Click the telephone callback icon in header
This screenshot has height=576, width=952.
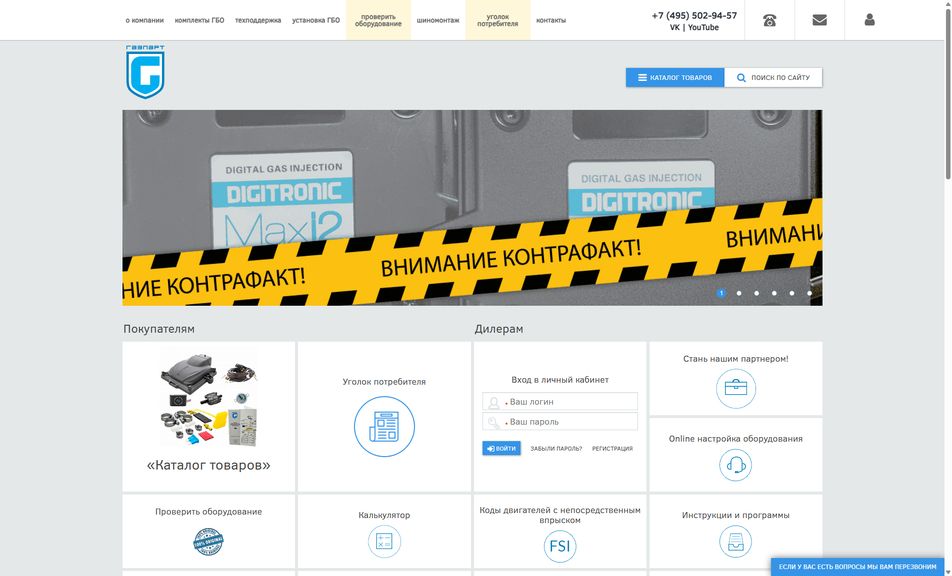tap(769, 20)
